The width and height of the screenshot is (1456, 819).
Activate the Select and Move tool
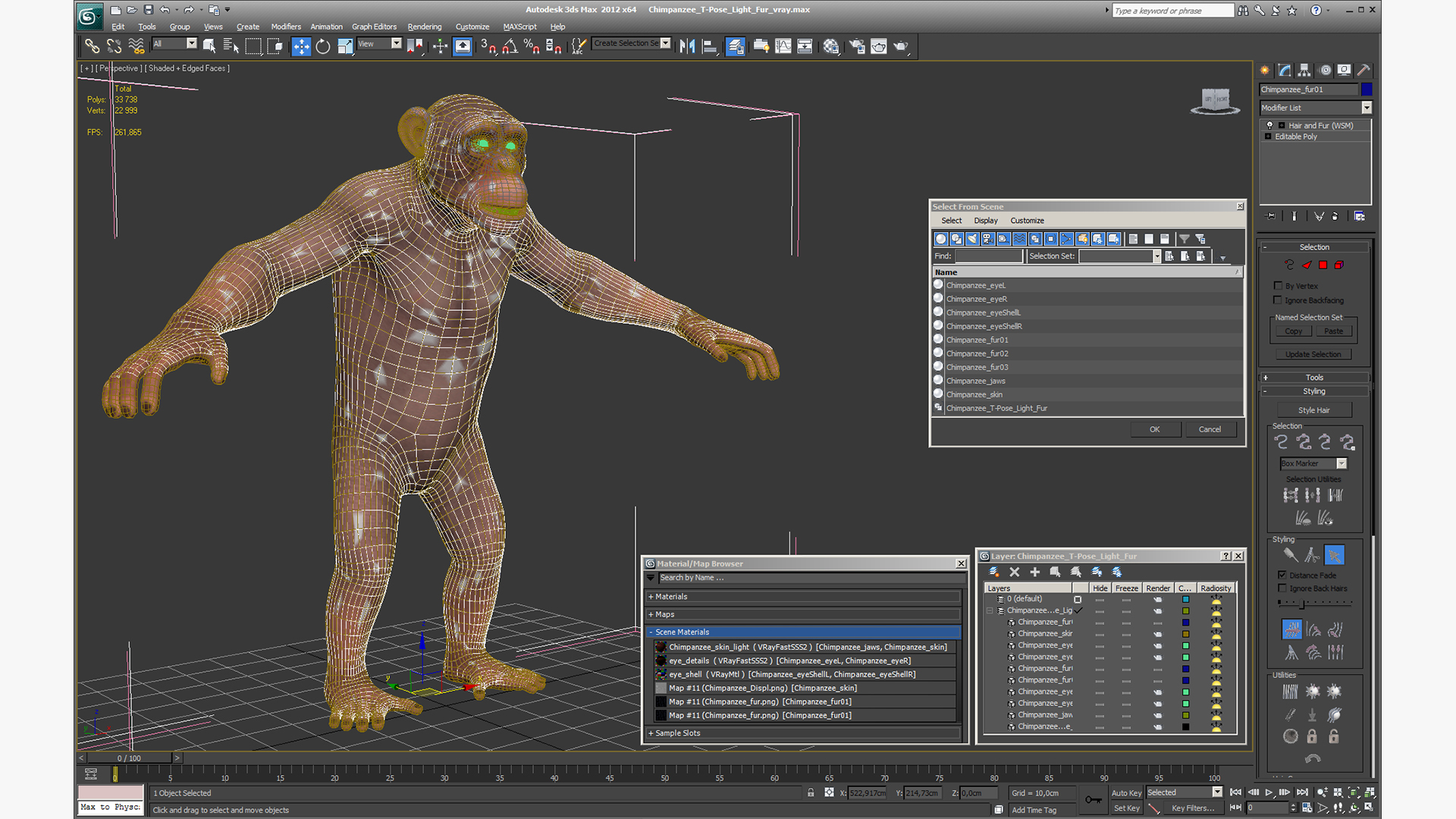pyautogui.click(x=301, y=47)
